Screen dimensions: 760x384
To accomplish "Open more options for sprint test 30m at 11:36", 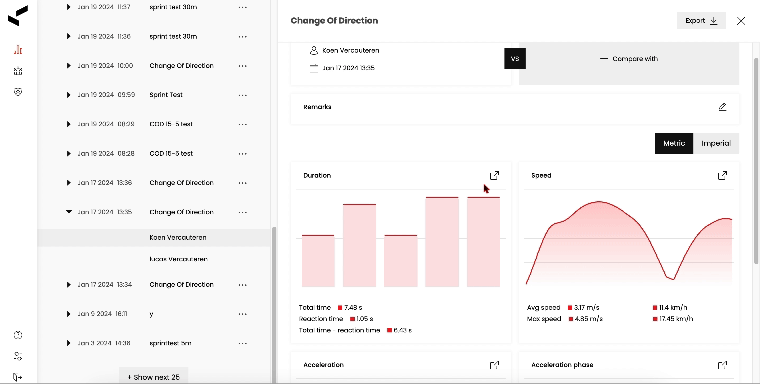I will 242,37.
